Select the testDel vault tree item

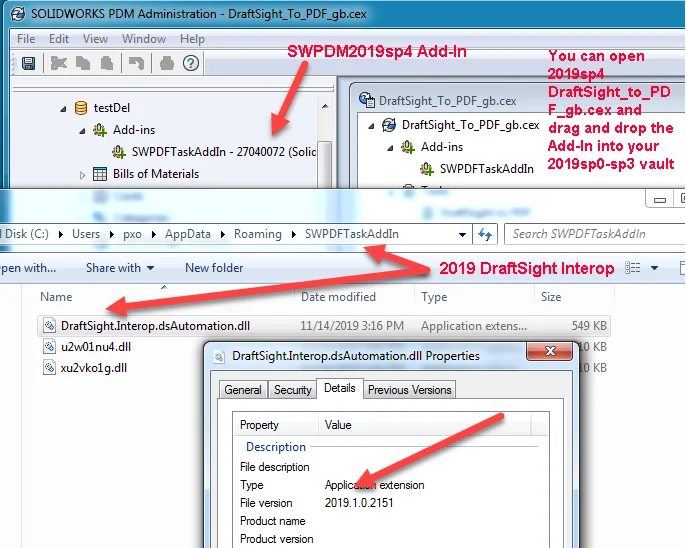[112, 108]
